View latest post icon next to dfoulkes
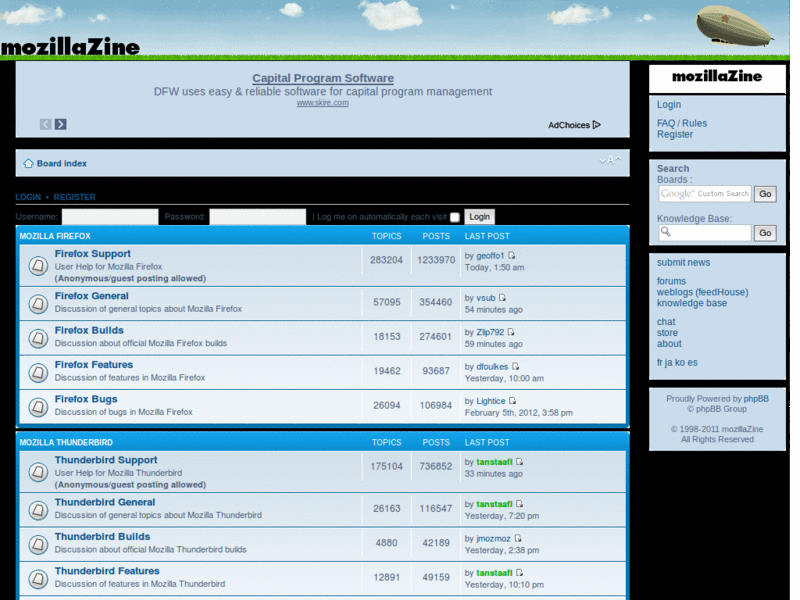 tap(515, 366)
